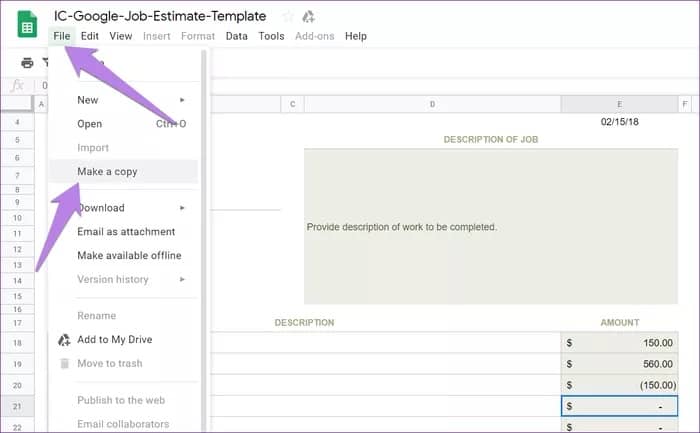Click the Drive icon beside the star
This screenshot has height=433, width=700.
pyautogui.click(x=309, y=16)
